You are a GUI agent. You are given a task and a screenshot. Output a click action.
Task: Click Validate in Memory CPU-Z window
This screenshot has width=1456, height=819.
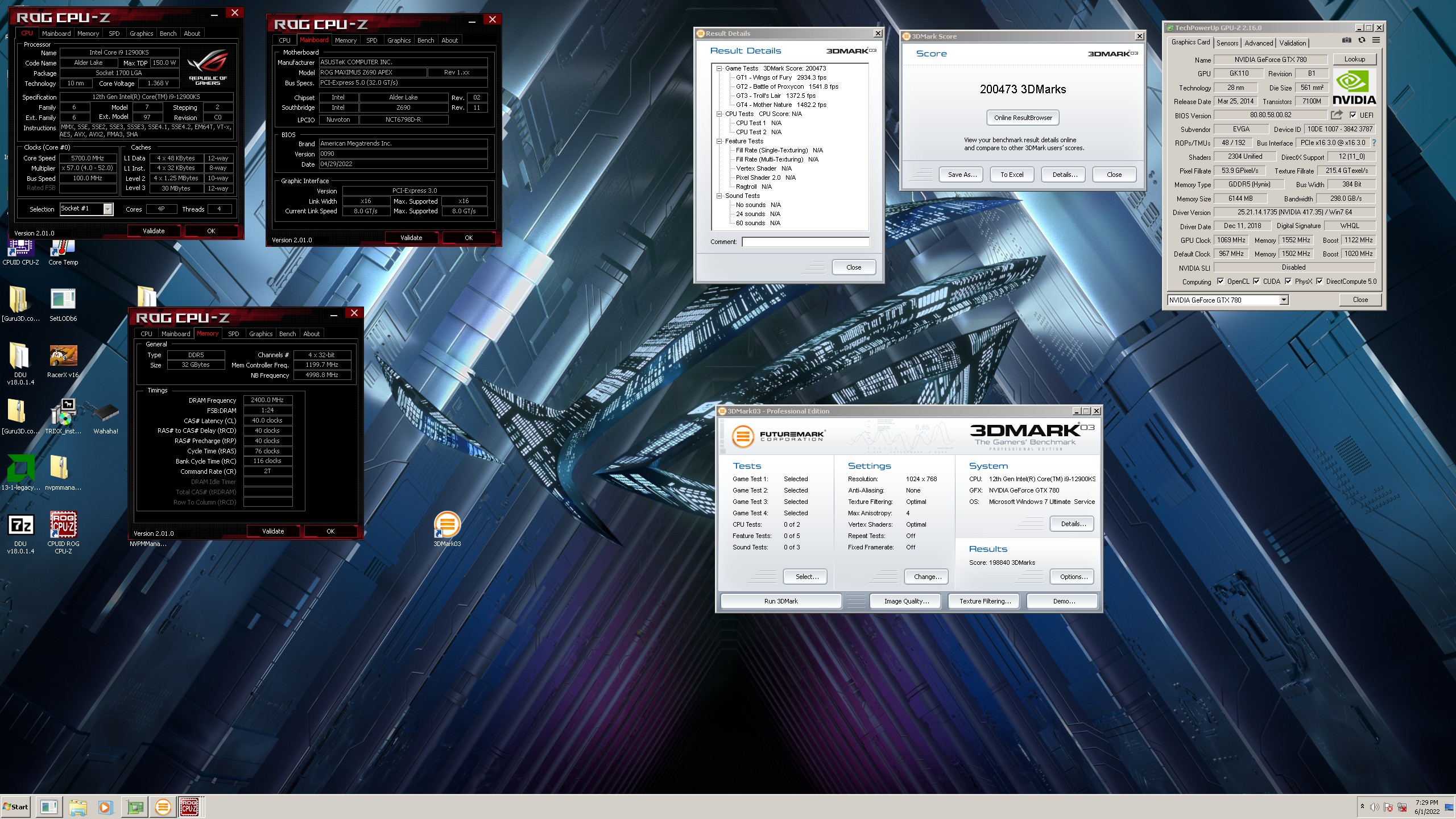[x=273, y=531]
